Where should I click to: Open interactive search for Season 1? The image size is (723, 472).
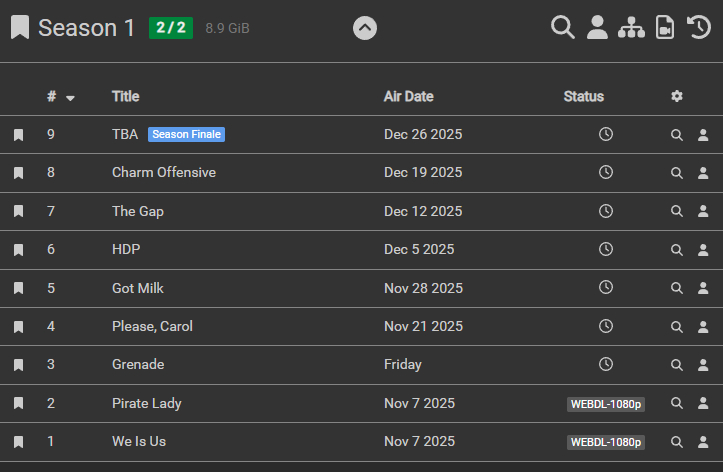[597, 28]
